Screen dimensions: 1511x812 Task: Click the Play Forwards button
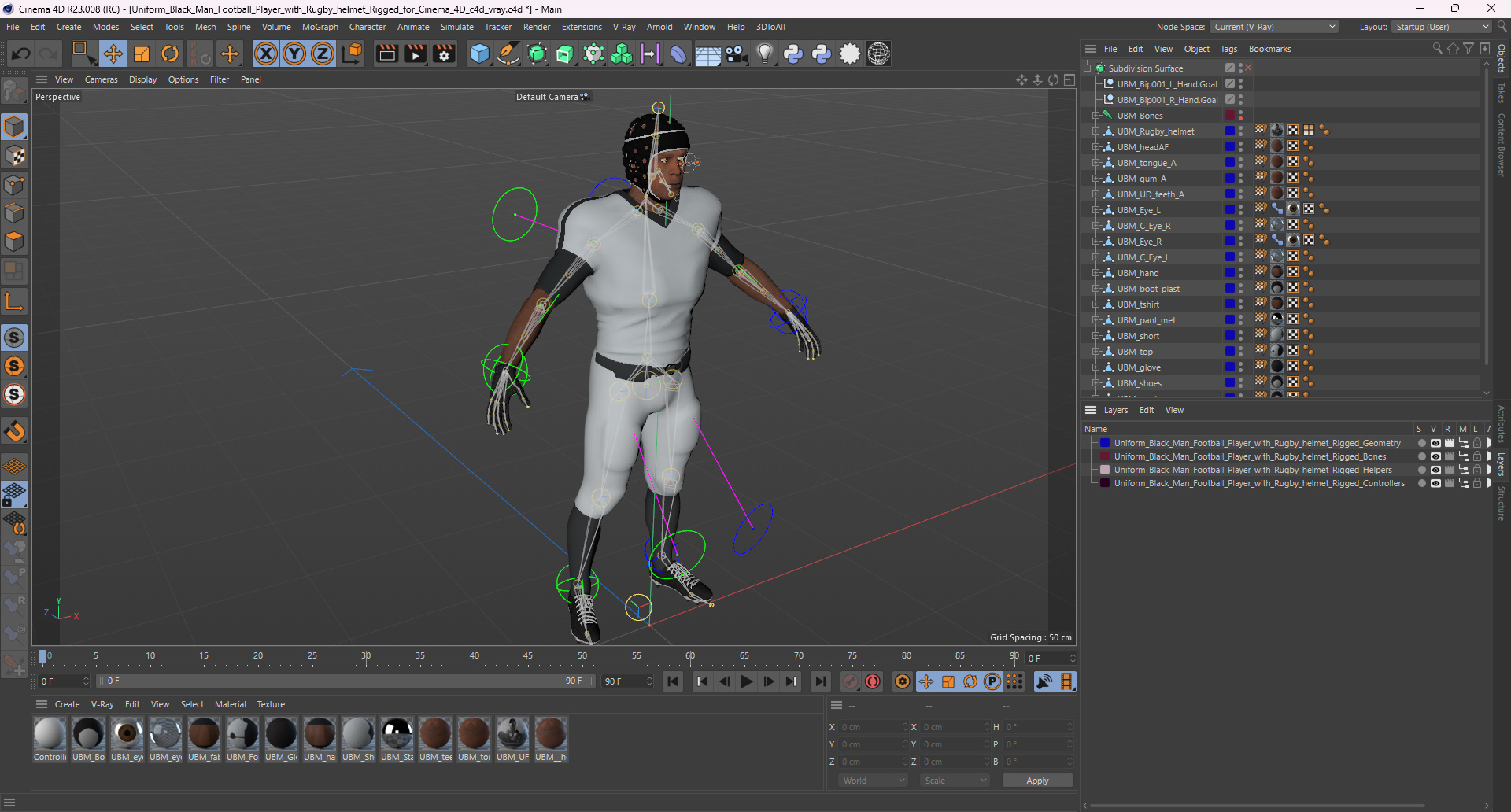pos(747,681)
